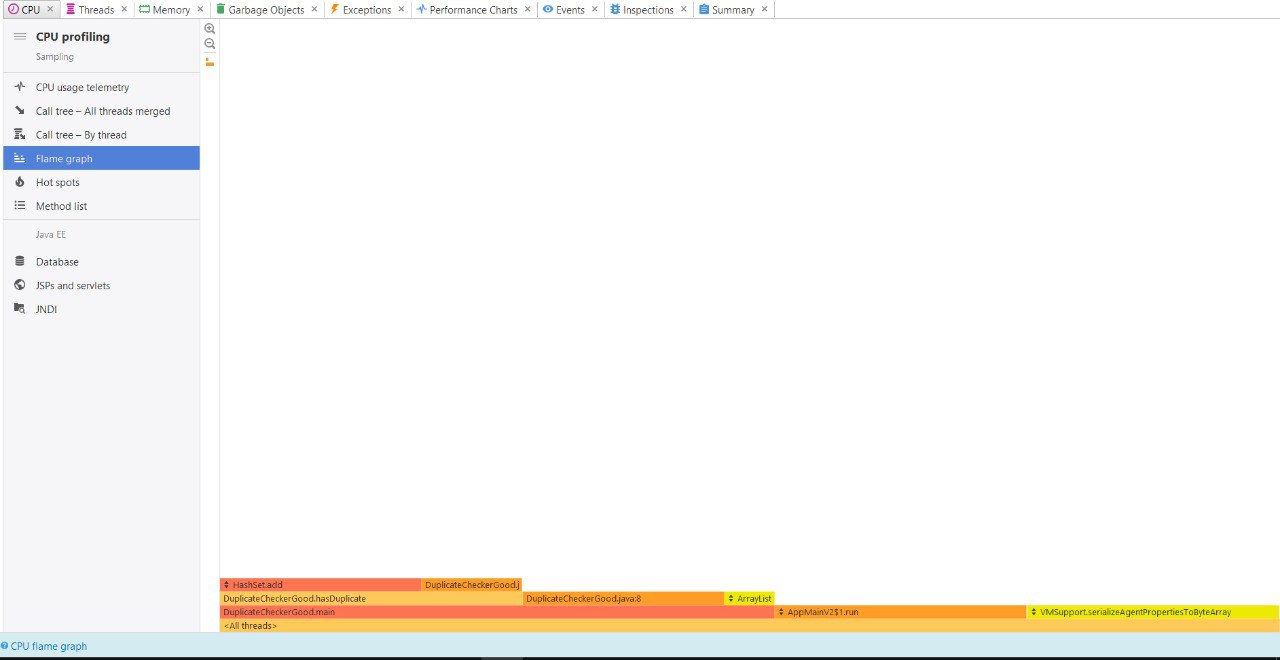
Task: Close the Garbage Objects tab
Action: coord(315,9)
